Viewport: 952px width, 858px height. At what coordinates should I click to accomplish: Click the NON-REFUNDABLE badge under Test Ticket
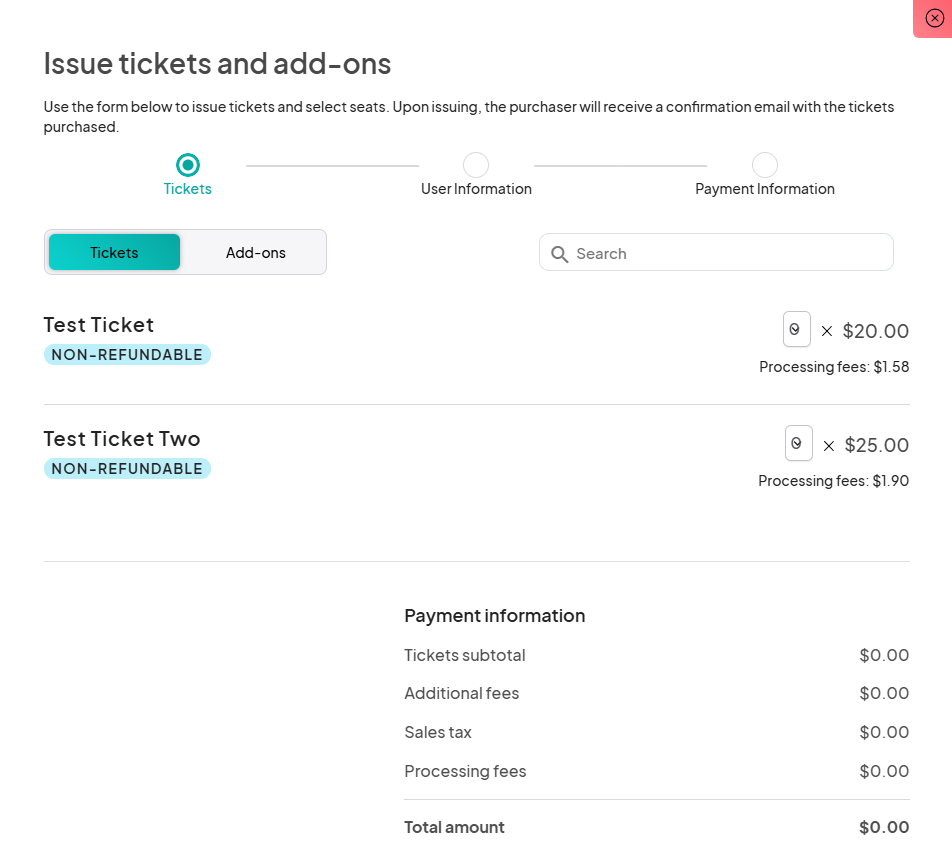(x=127, y=354)
